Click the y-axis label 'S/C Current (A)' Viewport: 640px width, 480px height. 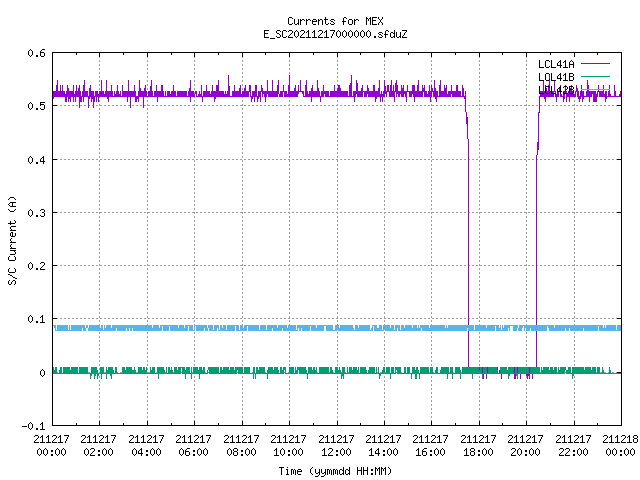tap(12, 240)
